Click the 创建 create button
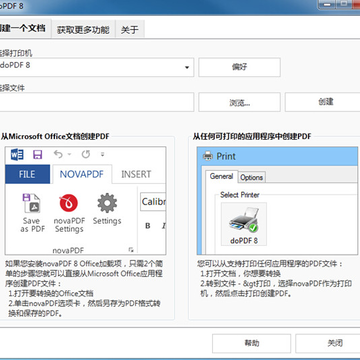Screen dimensions: 360x360 pos(322,102)
